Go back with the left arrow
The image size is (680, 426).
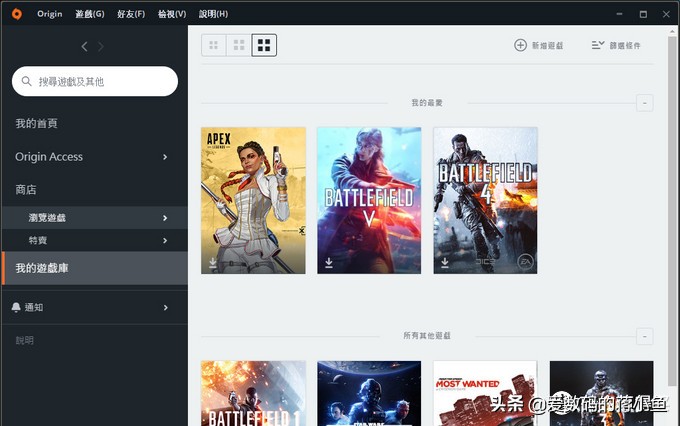(x=85, y=46)
